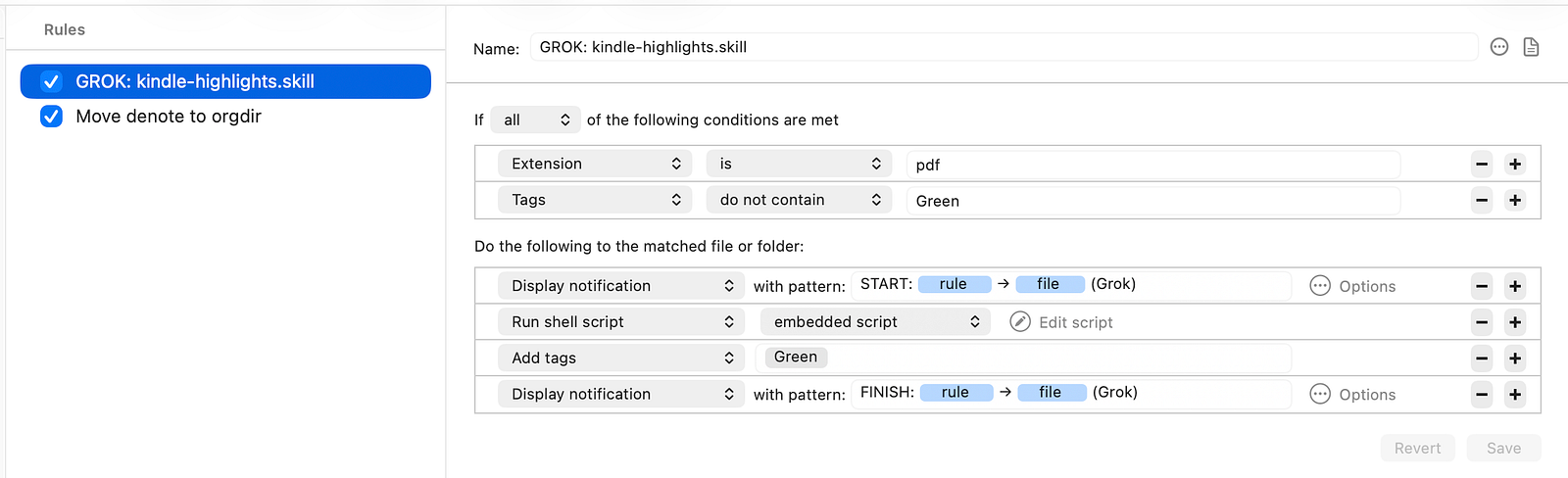Image resolution: width=1568 pixels, height=478 pixels.
Task: Remove the Run shell script action
Action: coord(1482,322)
